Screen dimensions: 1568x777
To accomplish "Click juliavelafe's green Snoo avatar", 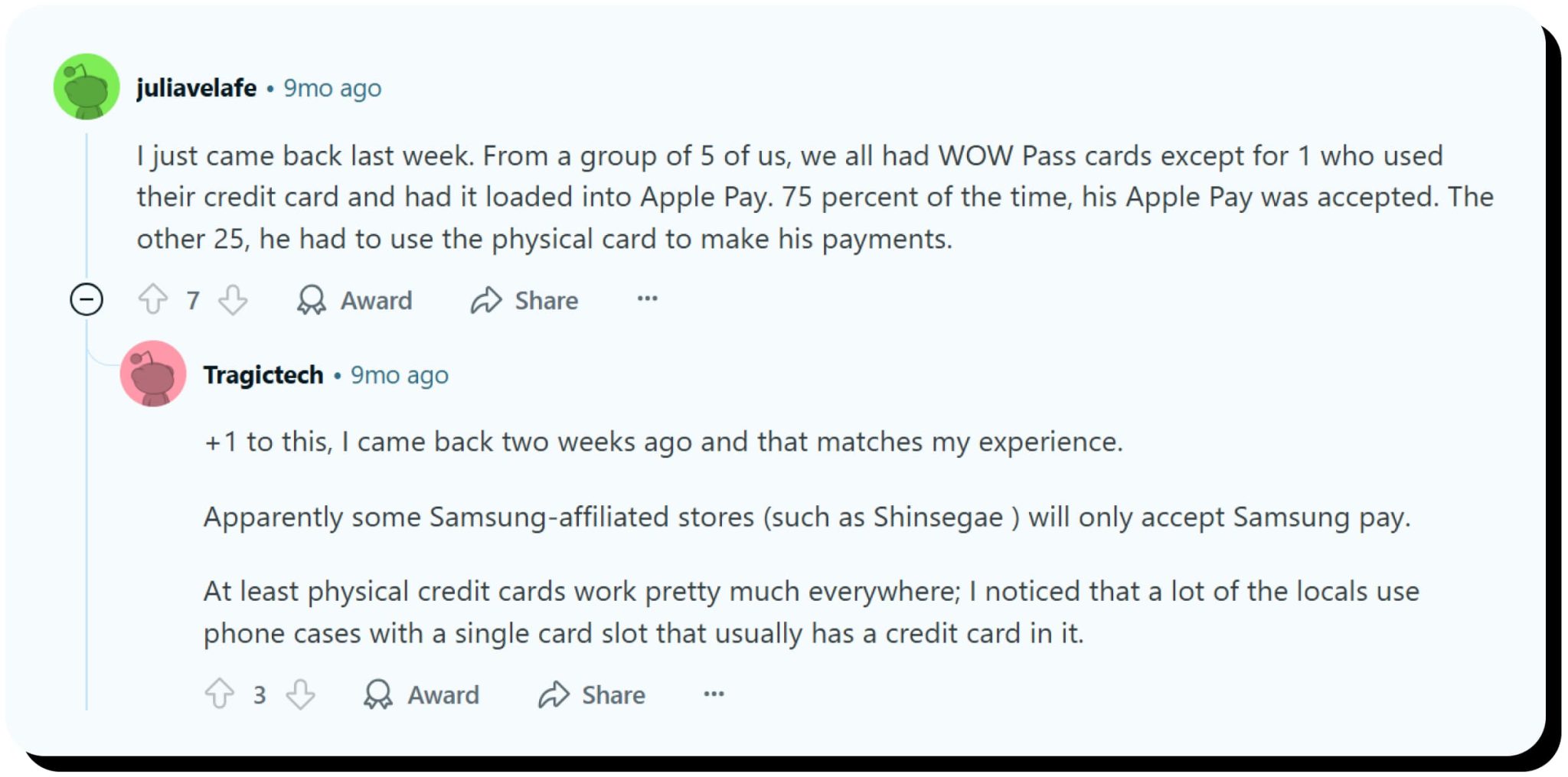I will point(87,87).
